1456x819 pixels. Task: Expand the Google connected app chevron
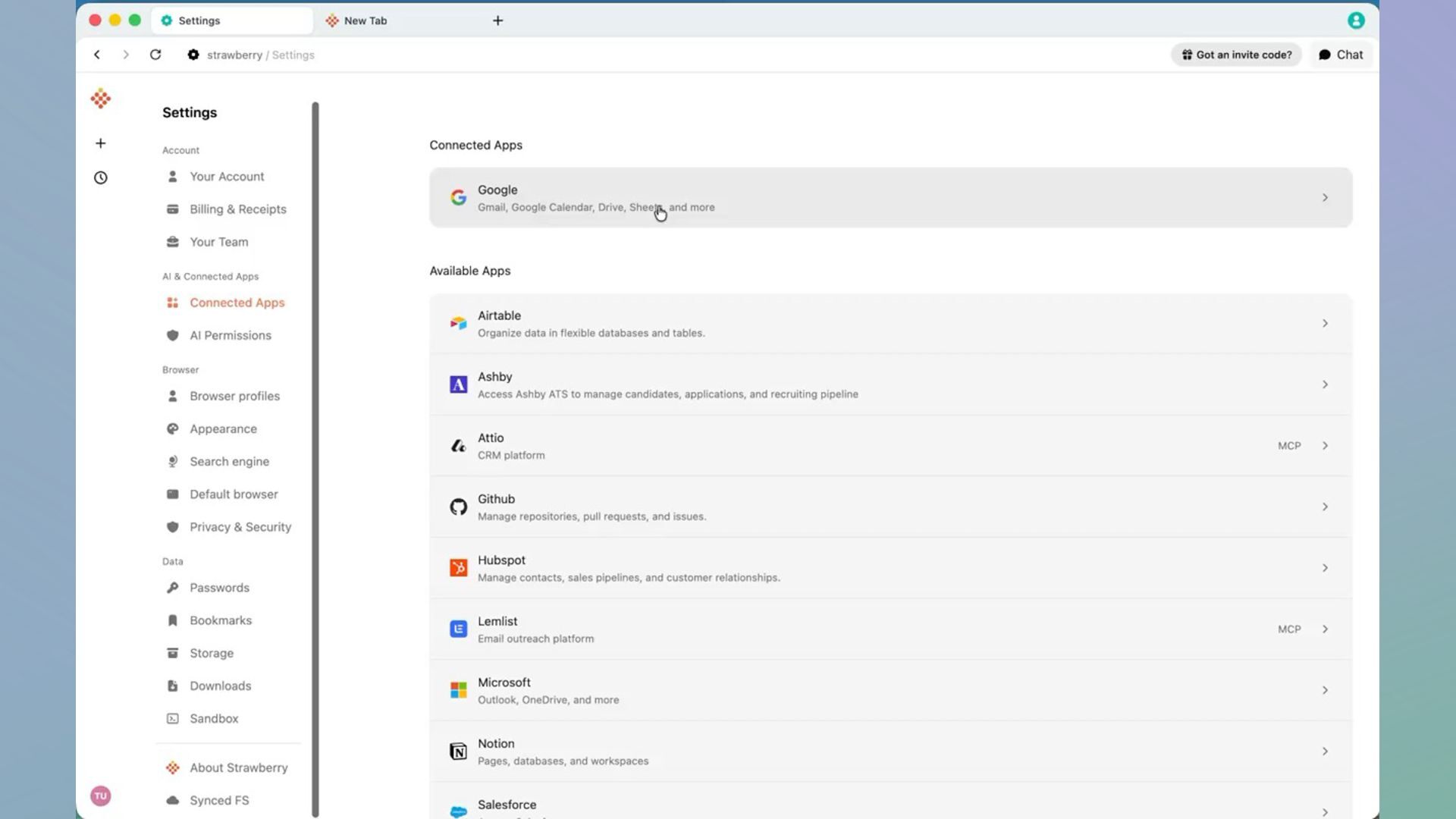[1325, 197]
